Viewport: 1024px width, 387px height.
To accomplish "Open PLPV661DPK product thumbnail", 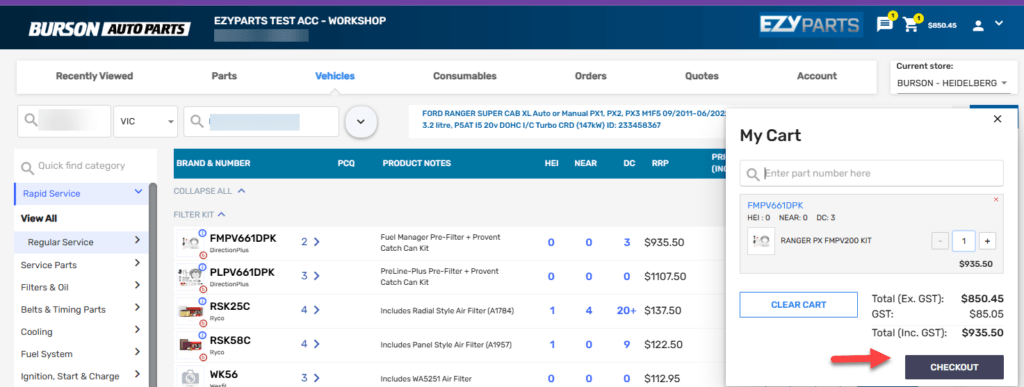I will 190,277.
